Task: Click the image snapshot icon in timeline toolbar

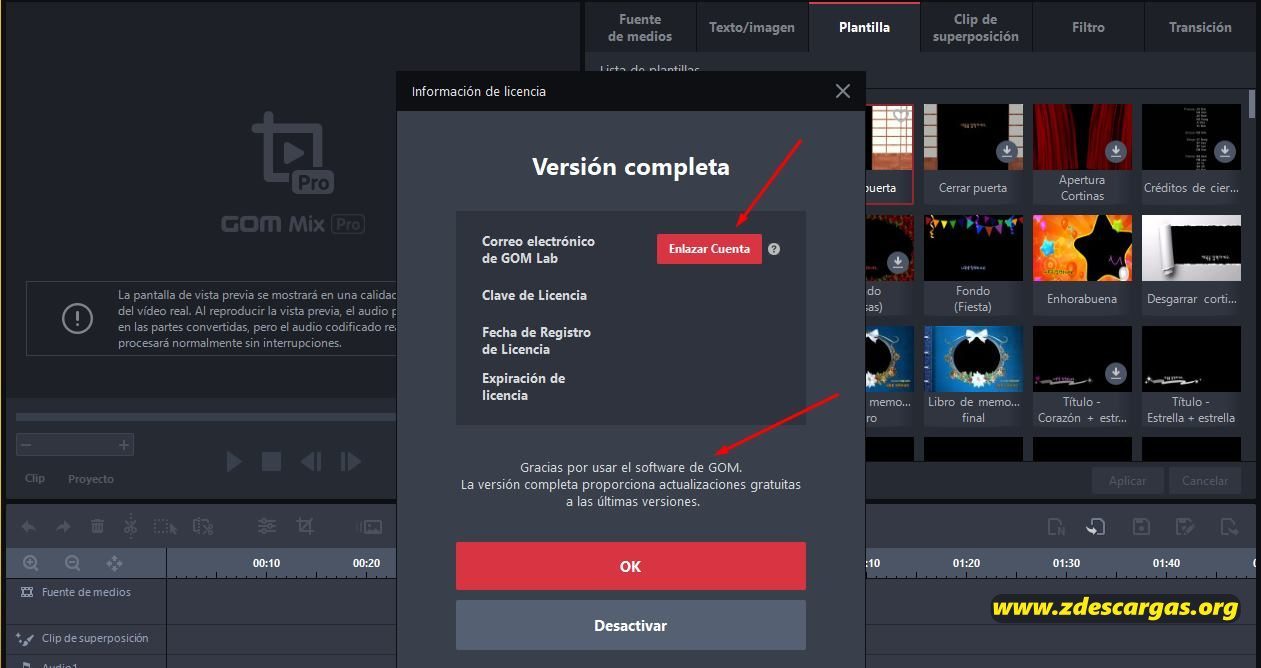Action: [369, 526]
